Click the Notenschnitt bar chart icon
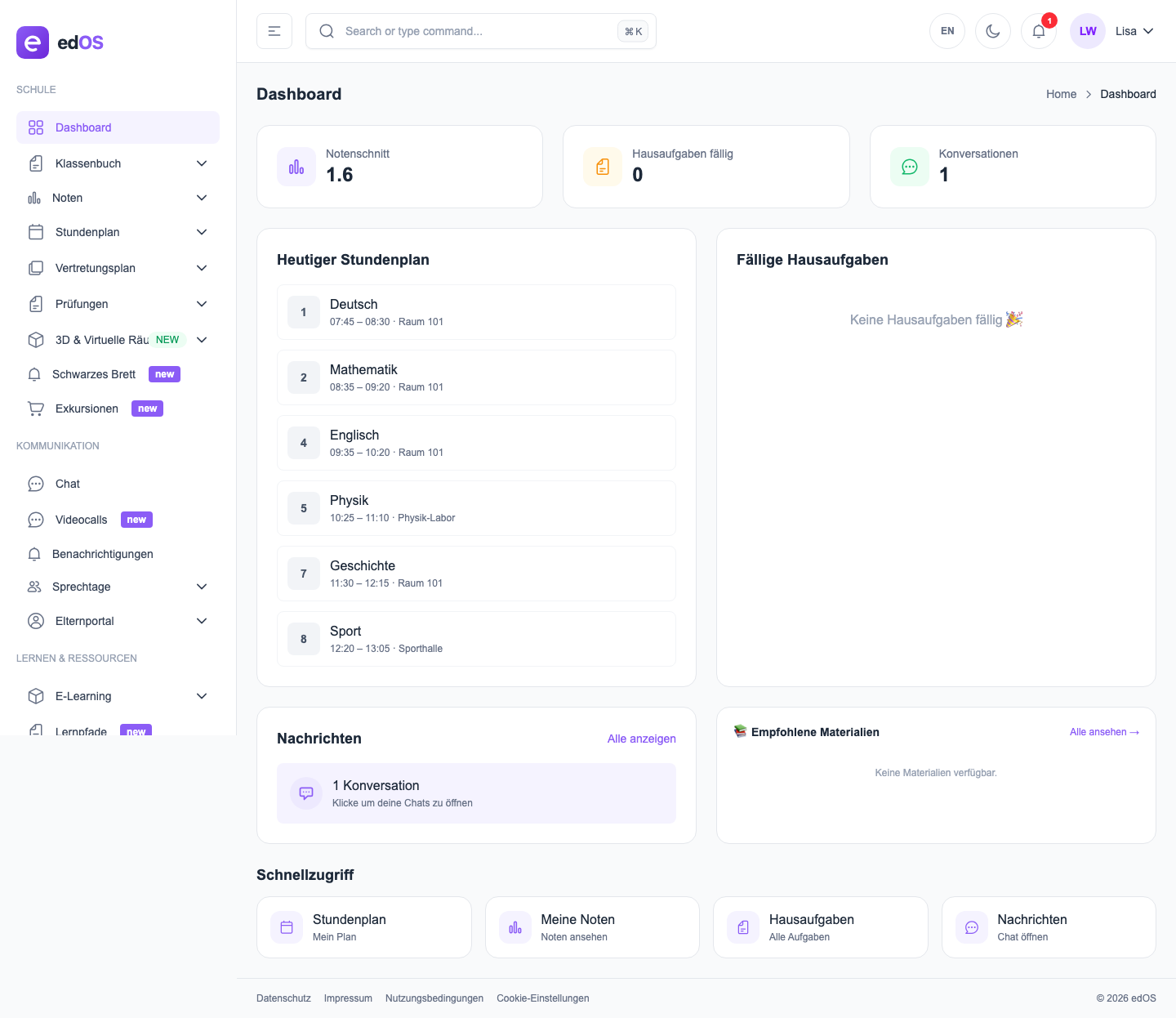1176x1018 pixels. (296, 167)
